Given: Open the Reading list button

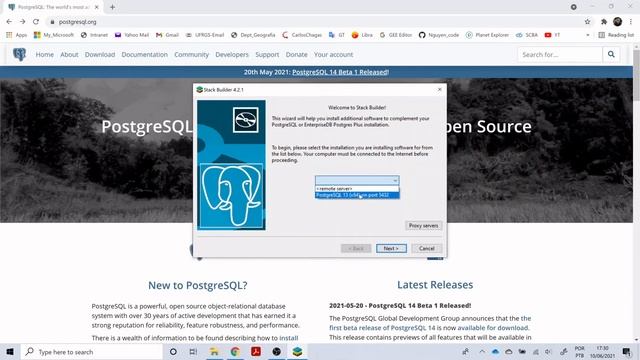Looking at the screenshot, I should click(616, 35).
